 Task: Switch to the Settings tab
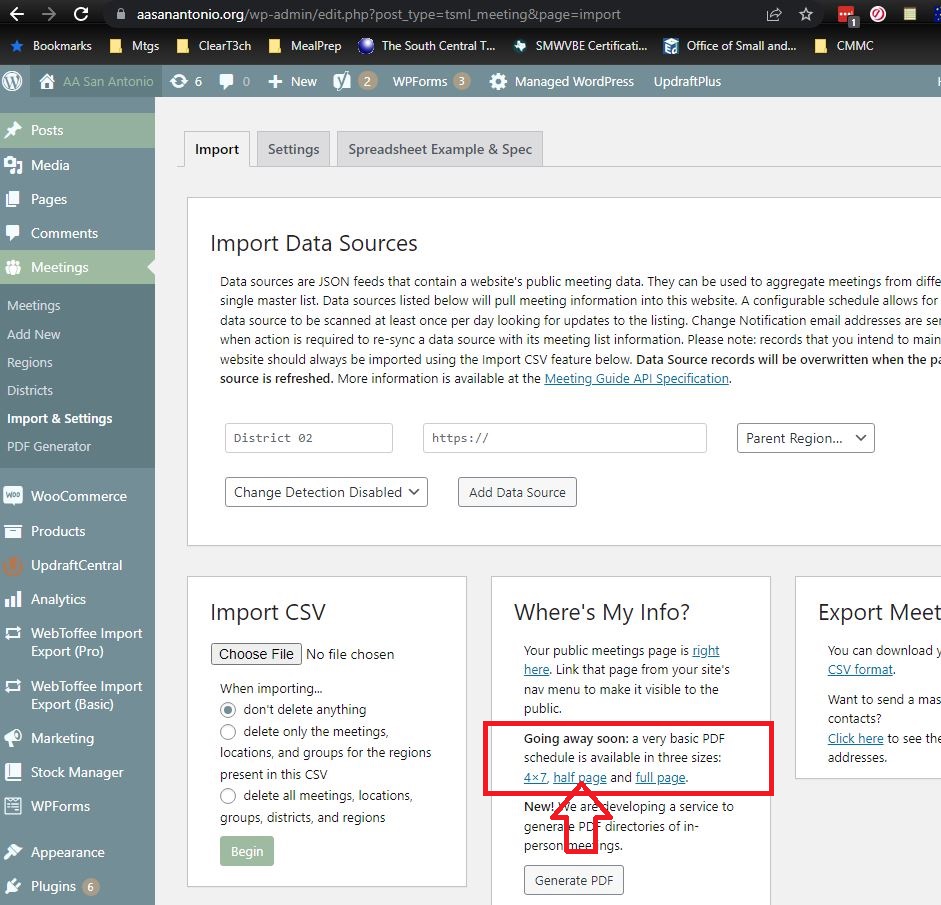pos(293,149)
